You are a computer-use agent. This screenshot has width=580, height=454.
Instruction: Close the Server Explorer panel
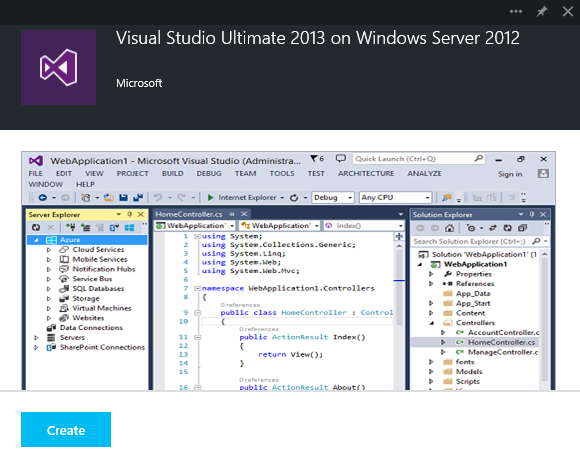point(141,215)
